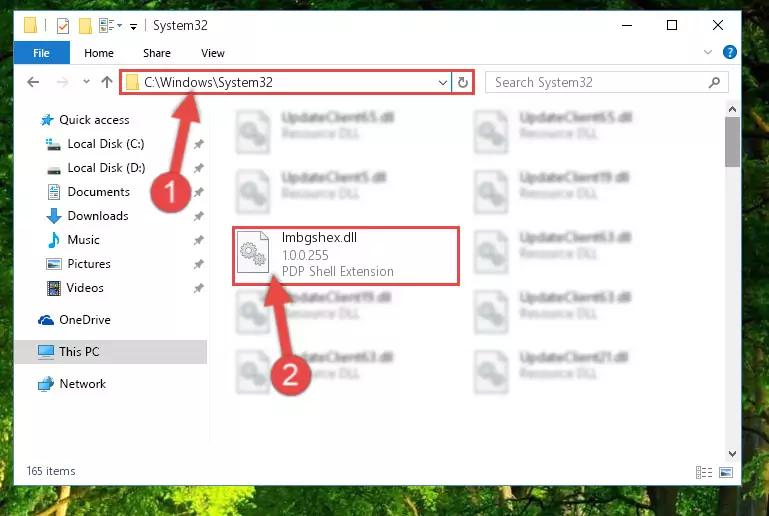The height and width of the screenshot is (516, 769).
Task: Click the PDP Shell Extension description text
Action: tap(337, 271)
